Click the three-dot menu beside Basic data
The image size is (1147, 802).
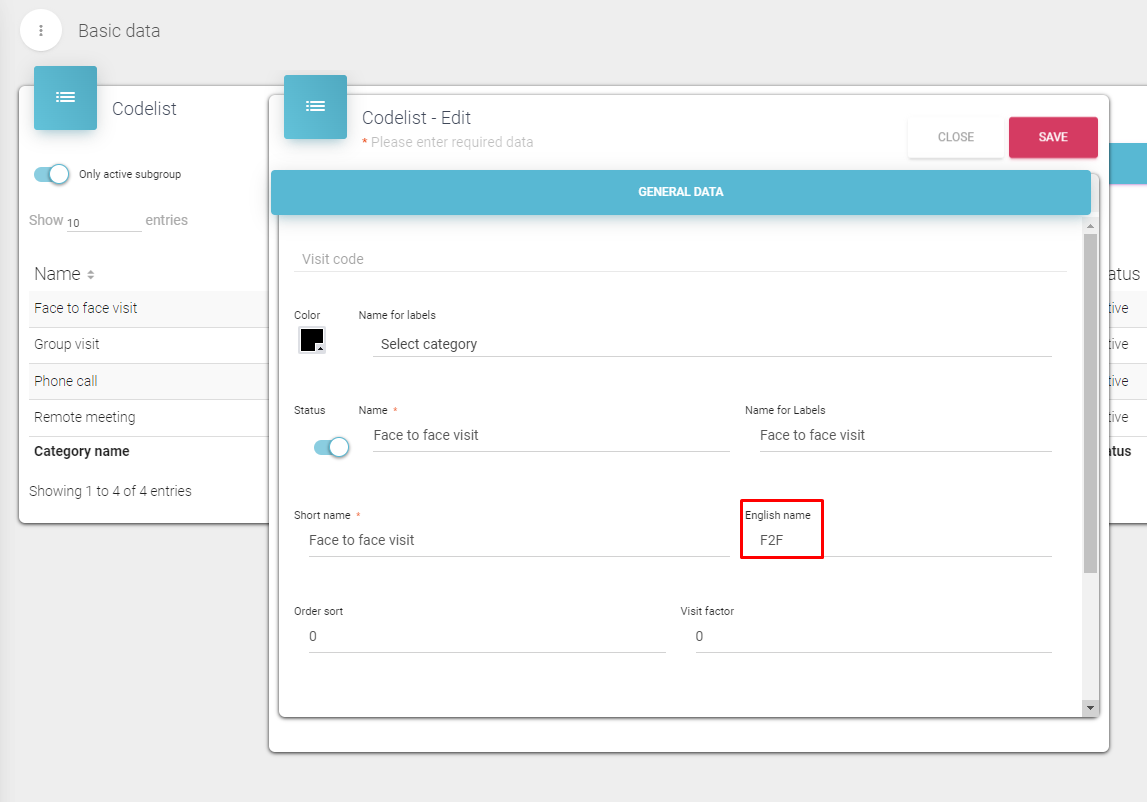click(x=41, y=31)
